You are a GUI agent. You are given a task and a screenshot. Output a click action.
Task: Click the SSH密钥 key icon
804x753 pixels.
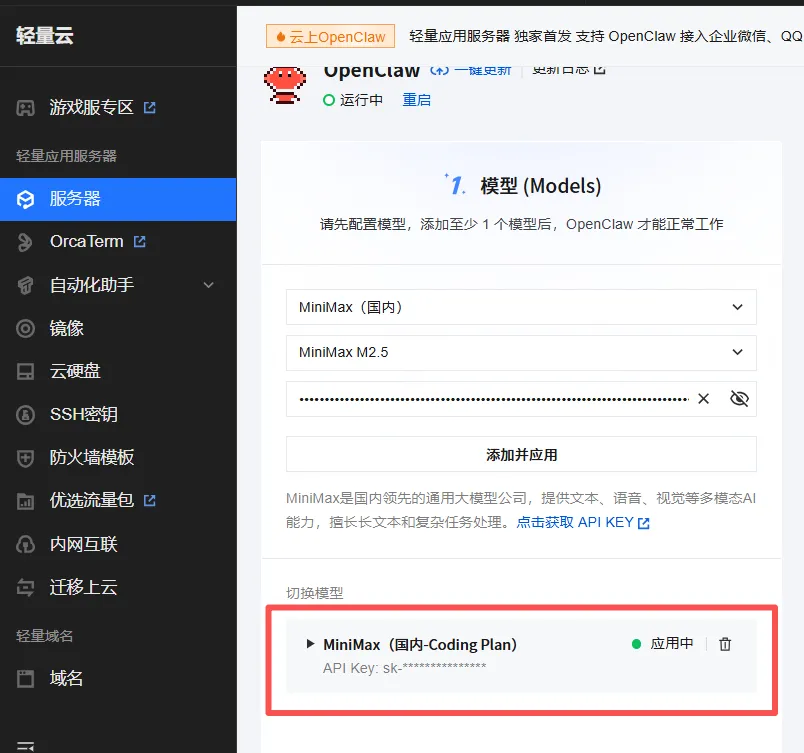25,415
